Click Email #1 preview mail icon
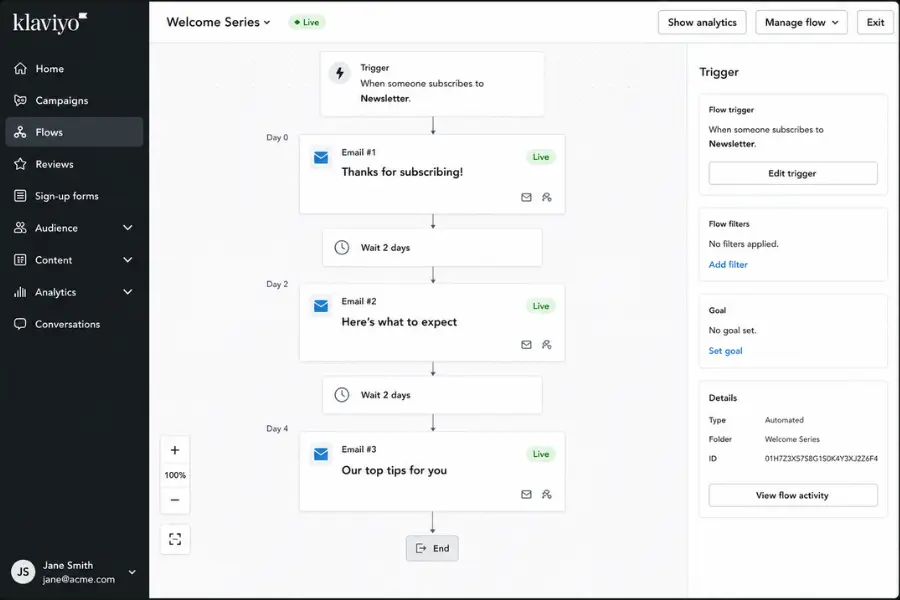The height and width of the screenshot is (600, 900). pyautogui.click(x=526, y=197)
